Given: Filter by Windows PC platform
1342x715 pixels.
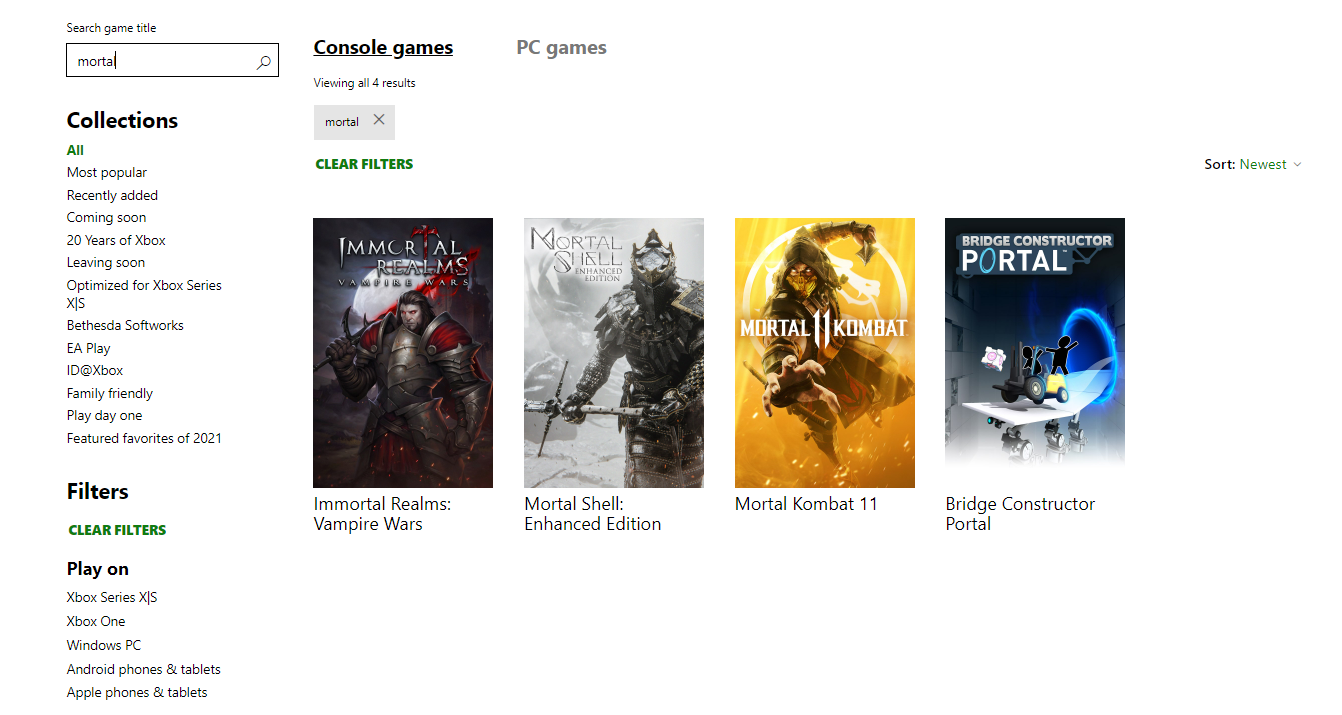Looking at the screenshot, I should click(104, 645).
